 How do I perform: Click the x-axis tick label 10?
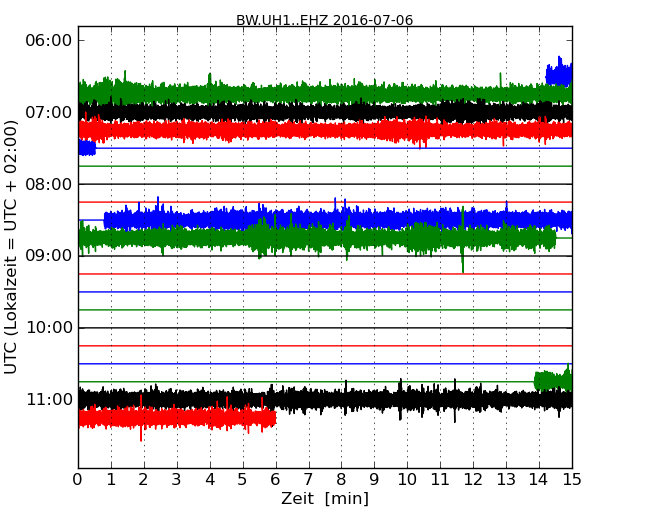407,479
